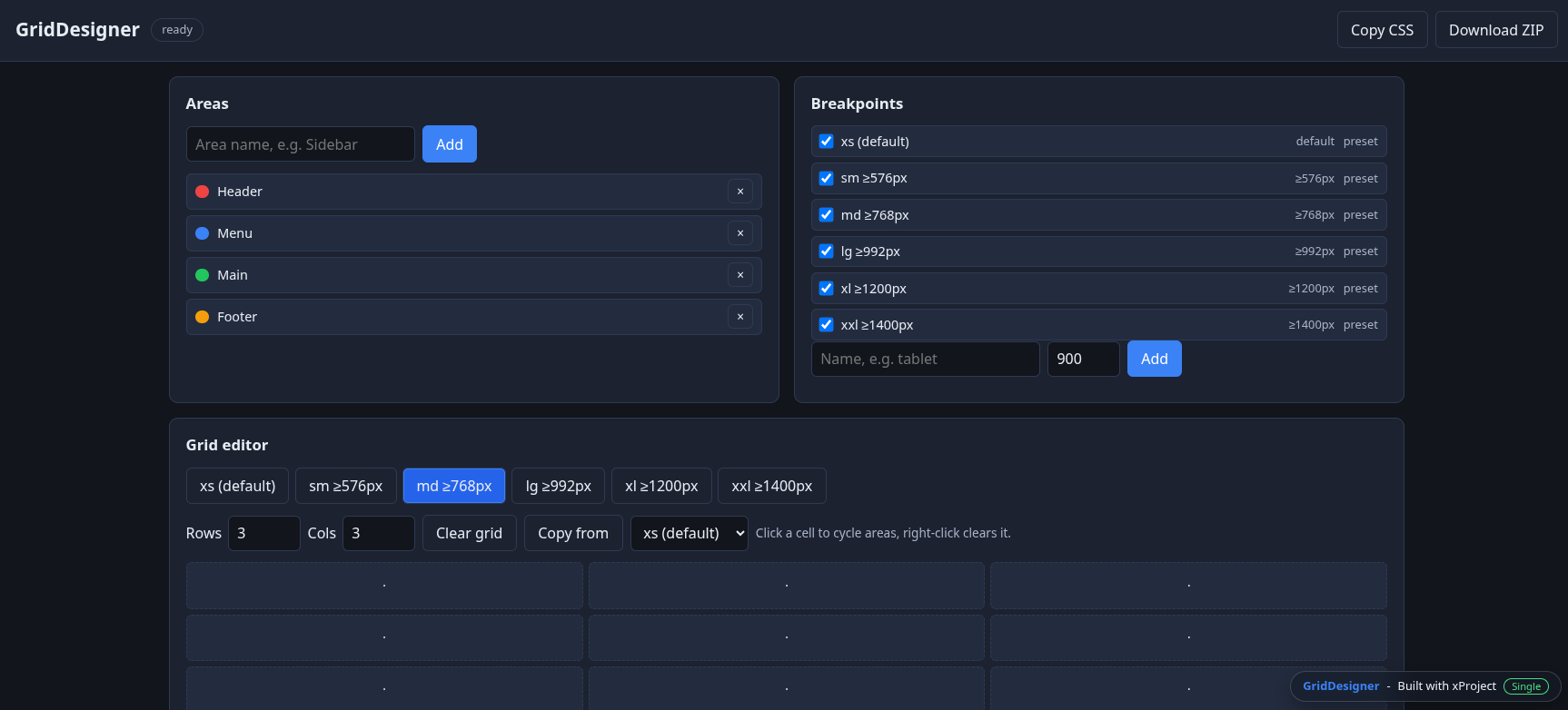Click the Copy CSS button
1568x710 pixels.
tap(1382, 30)
